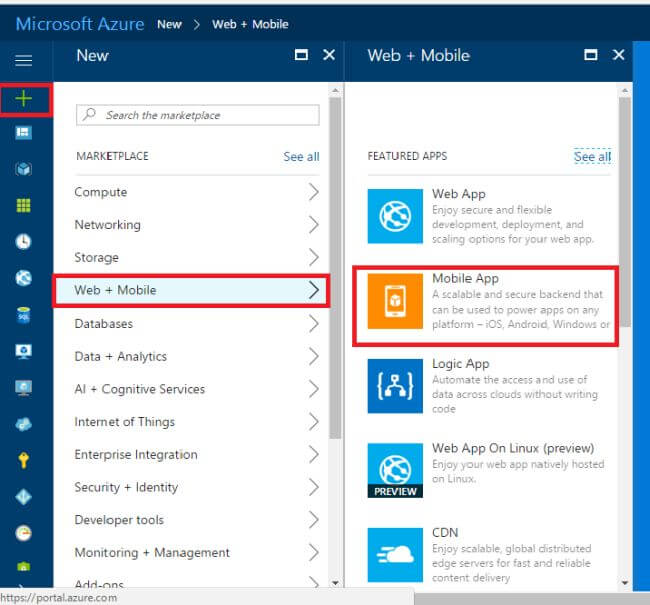Viewport: 650px width, 605px height.
Task: Click the search magnifier icon in marketplace box
Action: tap(89, 114)
